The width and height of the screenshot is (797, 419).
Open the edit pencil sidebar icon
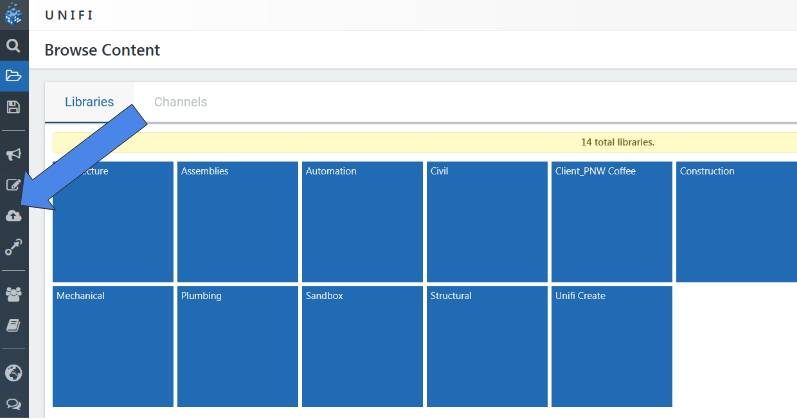[14, 185]
